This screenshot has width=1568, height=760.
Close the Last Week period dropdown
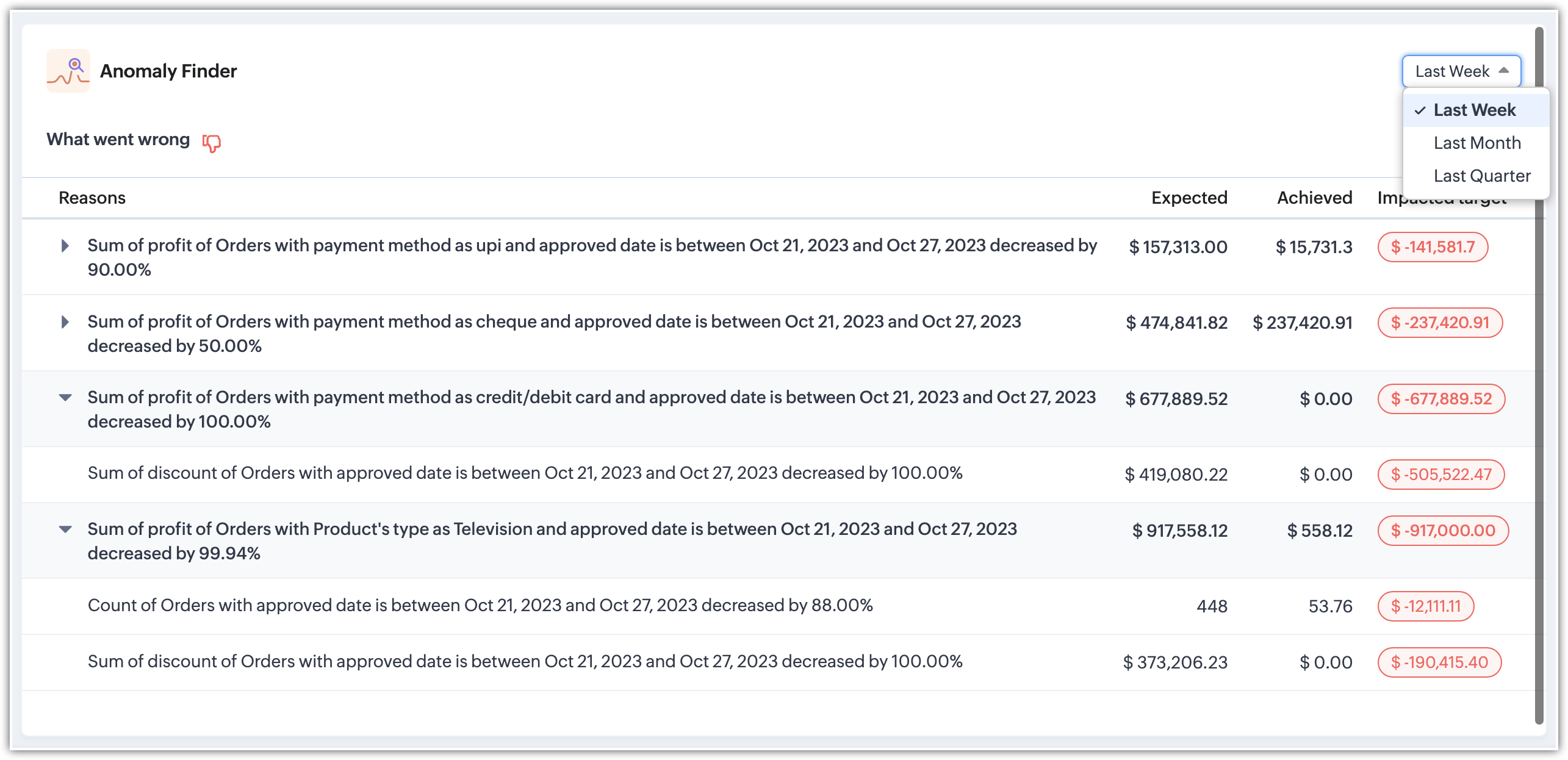1461,71
